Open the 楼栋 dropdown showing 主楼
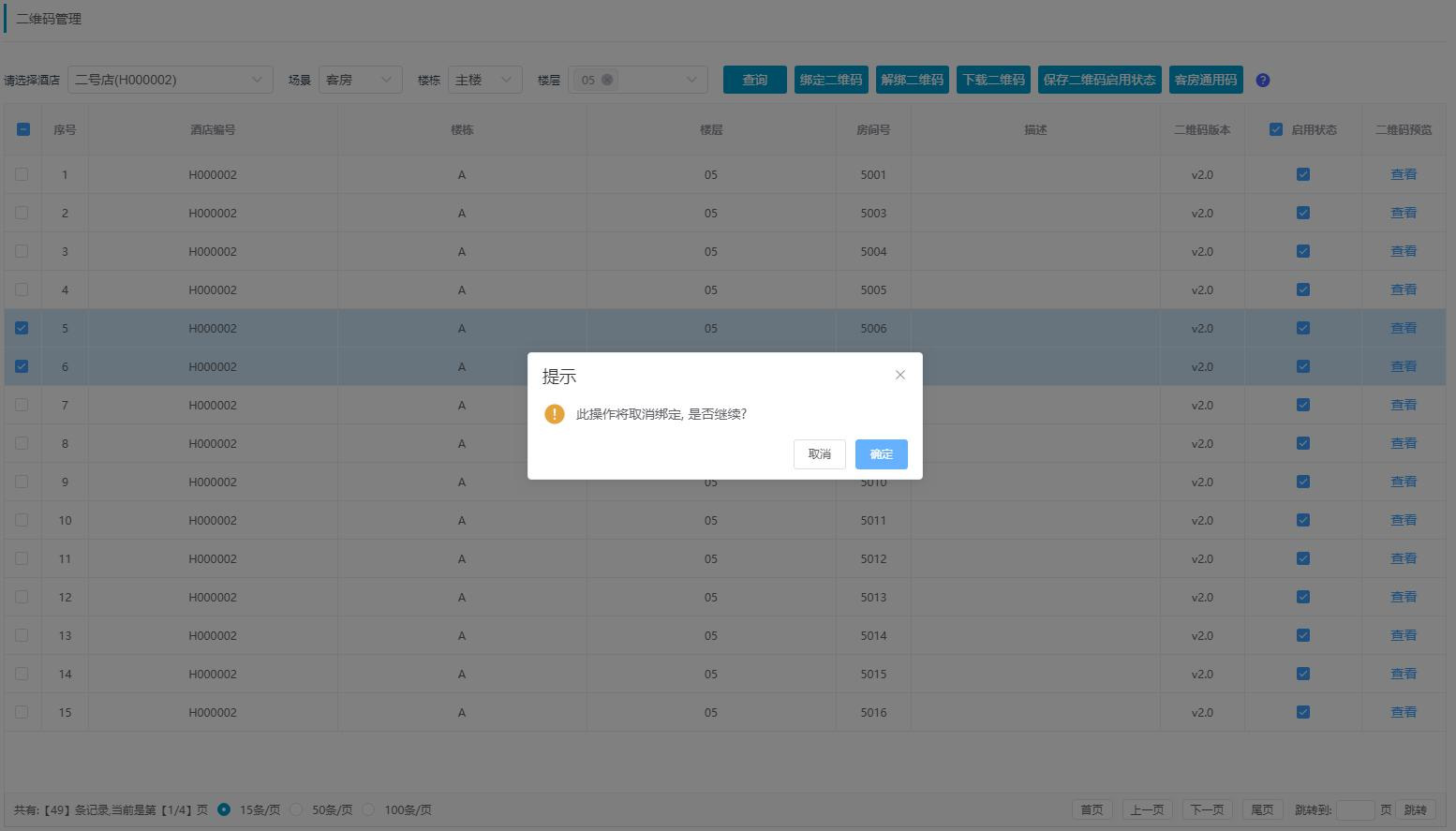Image resolution: width=1456 pixels, height=831 pixels. click(484, 80)
